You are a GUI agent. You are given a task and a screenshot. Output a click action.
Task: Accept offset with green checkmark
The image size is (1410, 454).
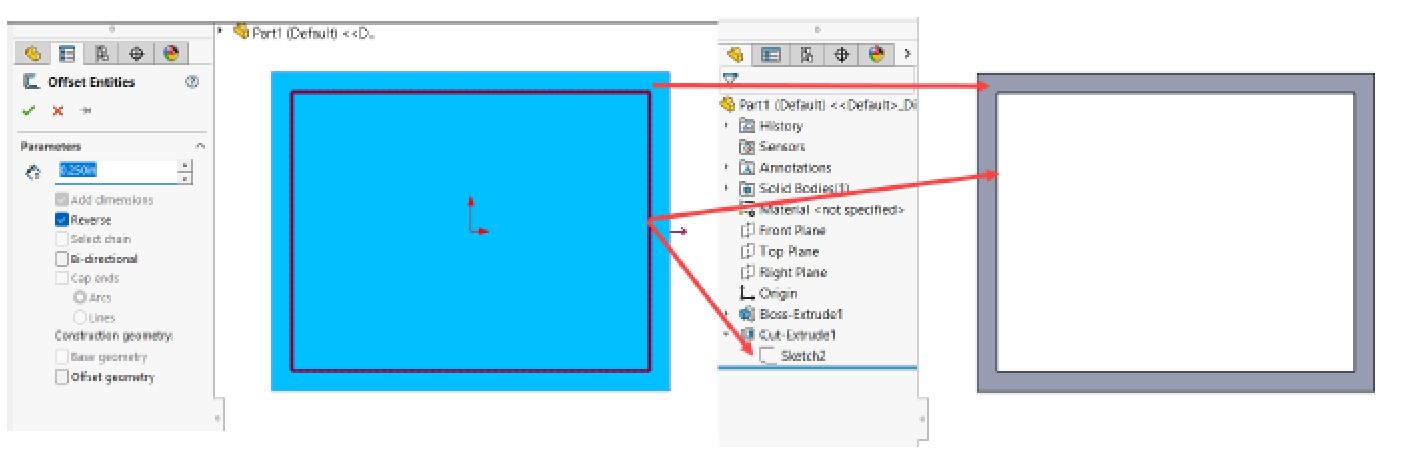29,111
